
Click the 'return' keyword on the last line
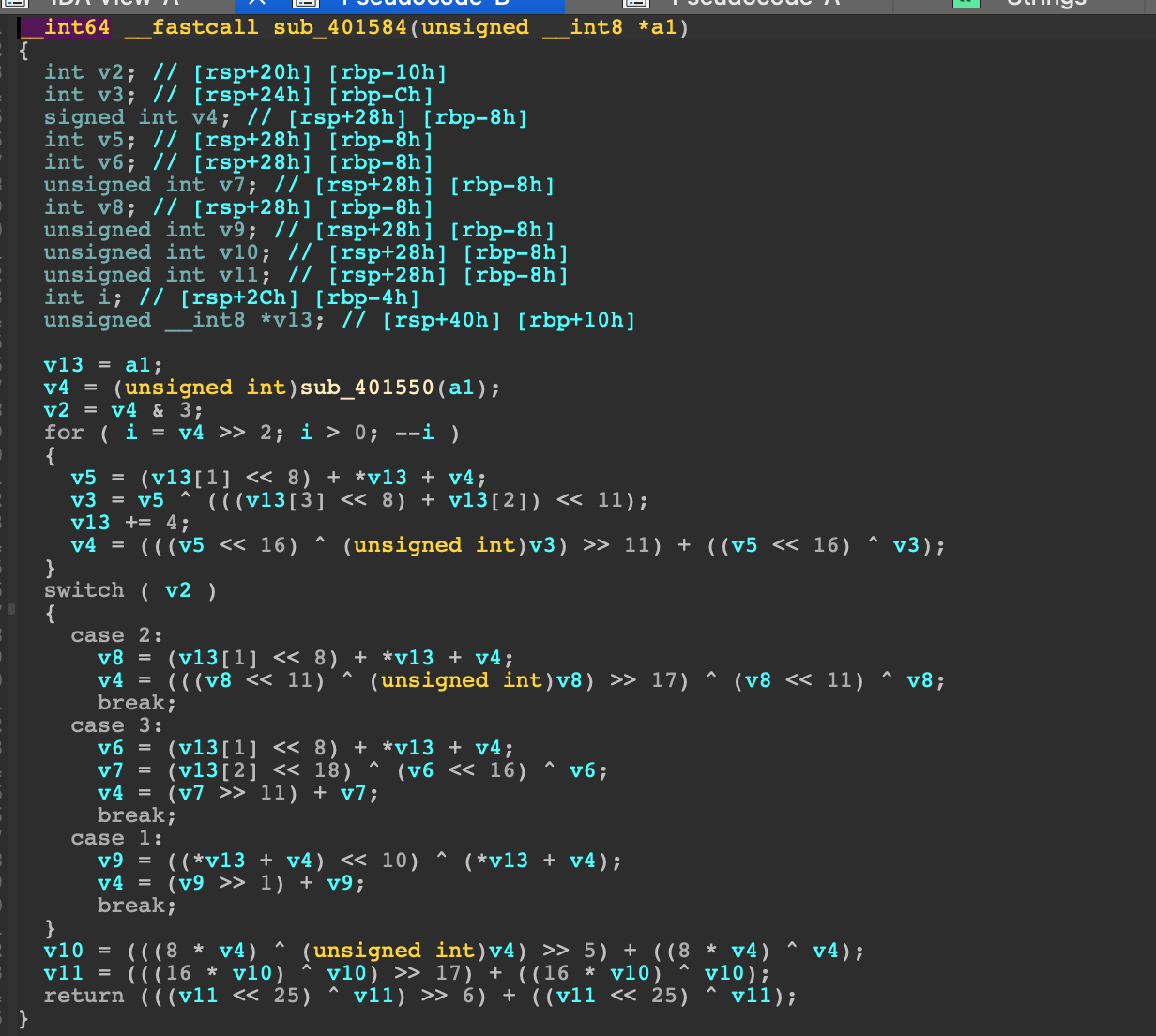[84, 996]
